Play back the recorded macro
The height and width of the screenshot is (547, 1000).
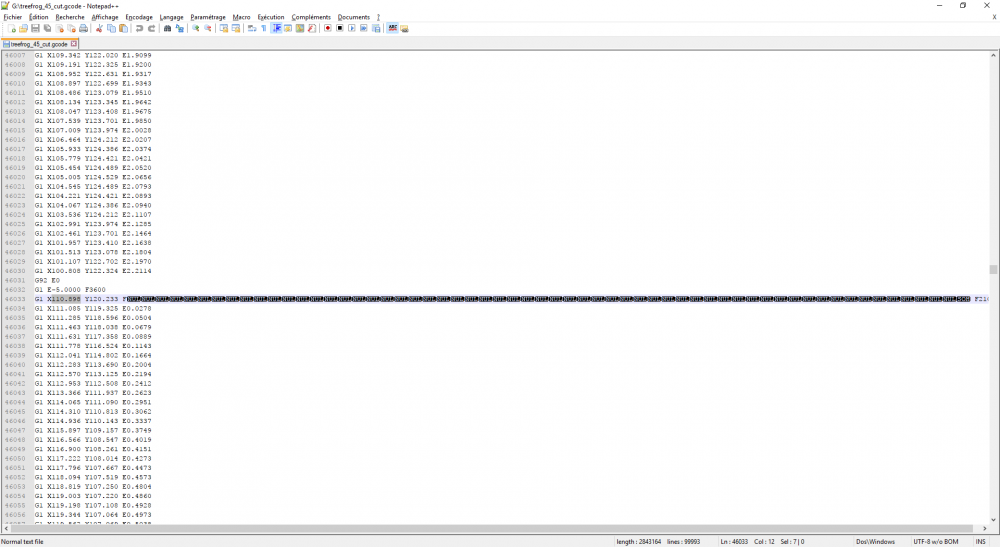tap(352, 28)
